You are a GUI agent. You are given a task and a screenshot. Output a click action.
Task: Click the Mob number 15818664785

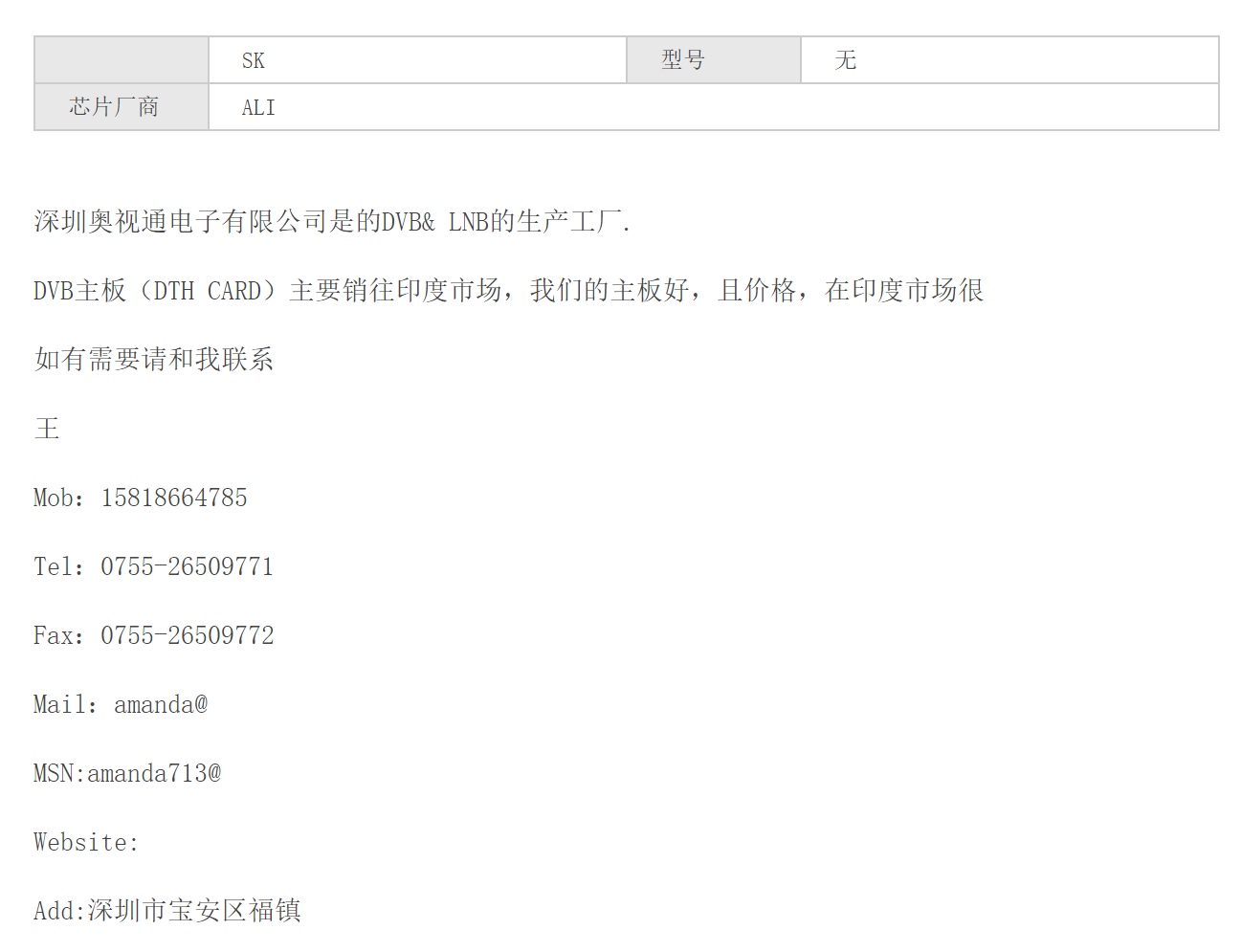[174, 498]
